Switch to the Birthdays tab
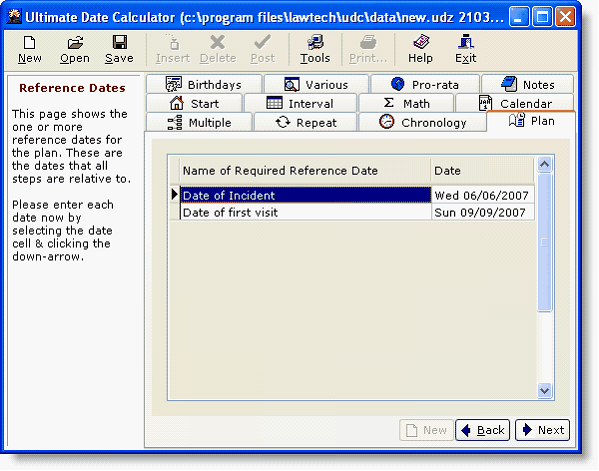Screen dimensions: 599x471 204,84
